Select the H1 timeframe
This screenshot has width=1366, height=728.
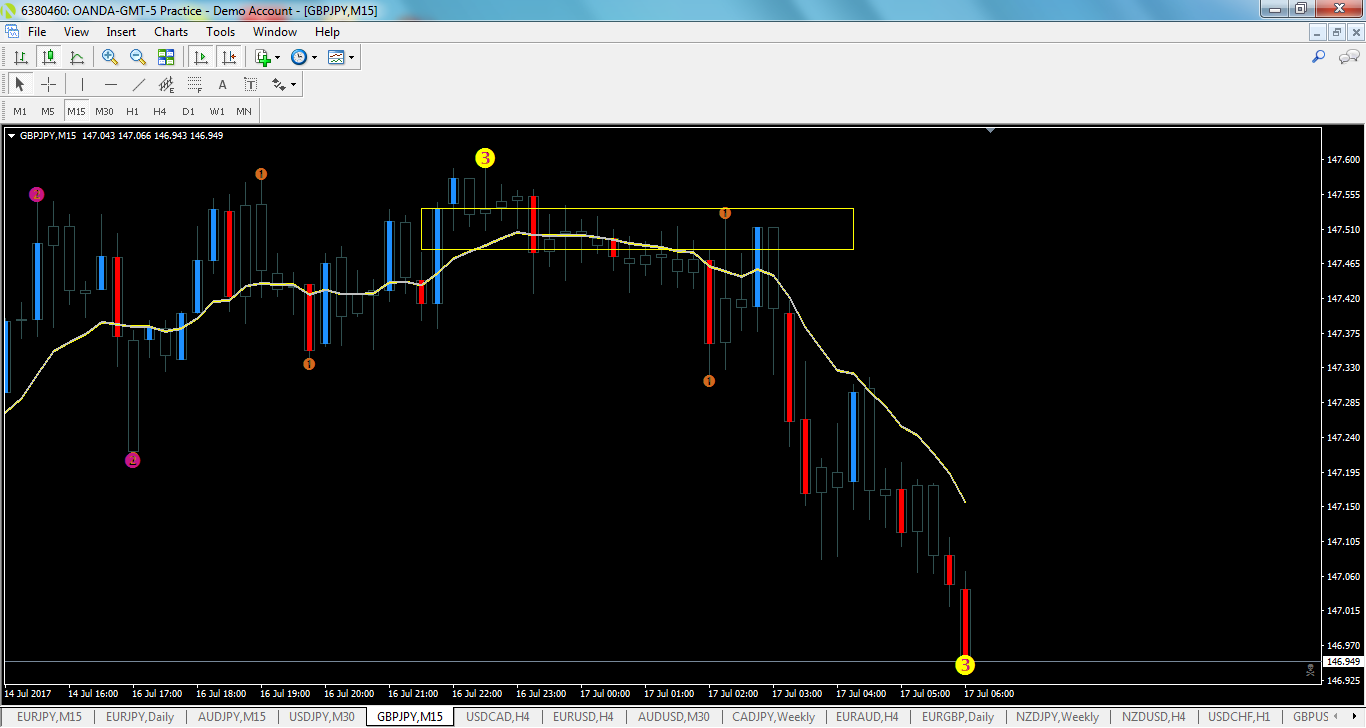coord(131,111)
